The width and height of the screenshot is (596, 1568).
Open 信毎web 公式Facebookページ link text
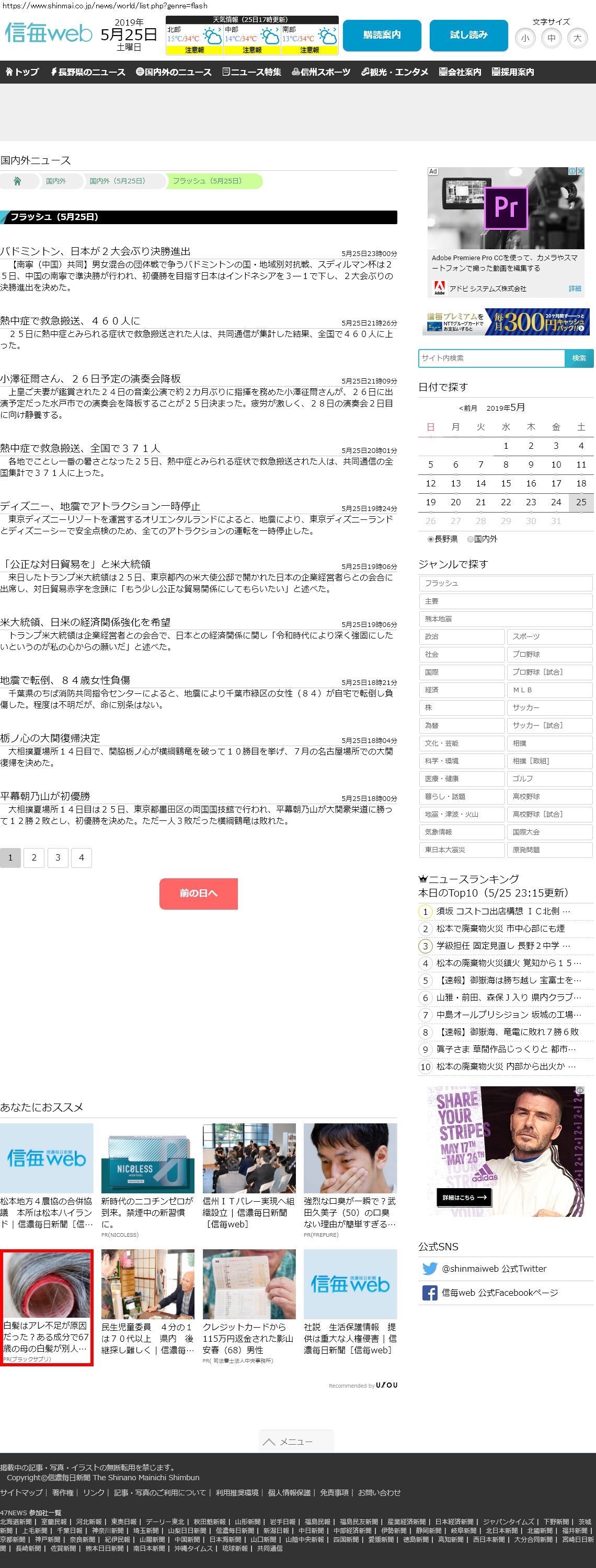[x=500, y=1293]
